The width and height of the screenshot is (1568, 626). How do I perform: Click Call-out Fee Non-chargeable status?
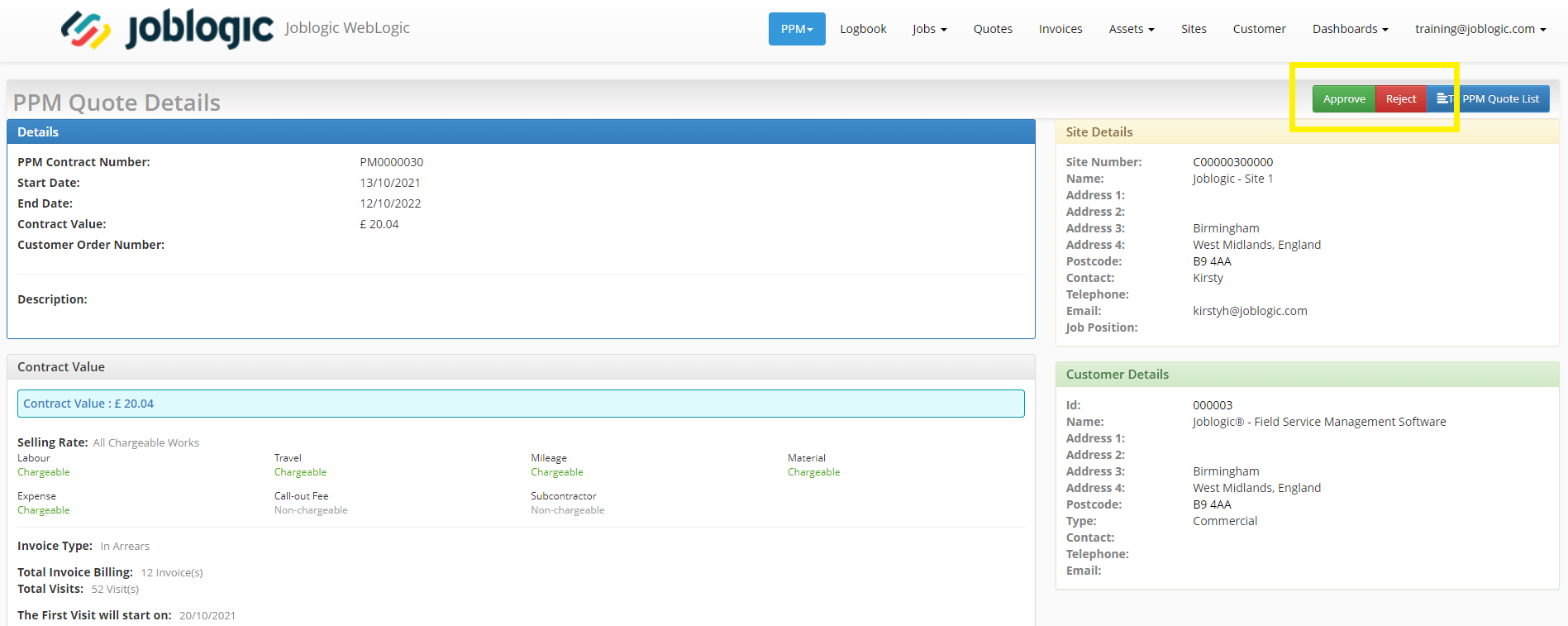[311, 510]
